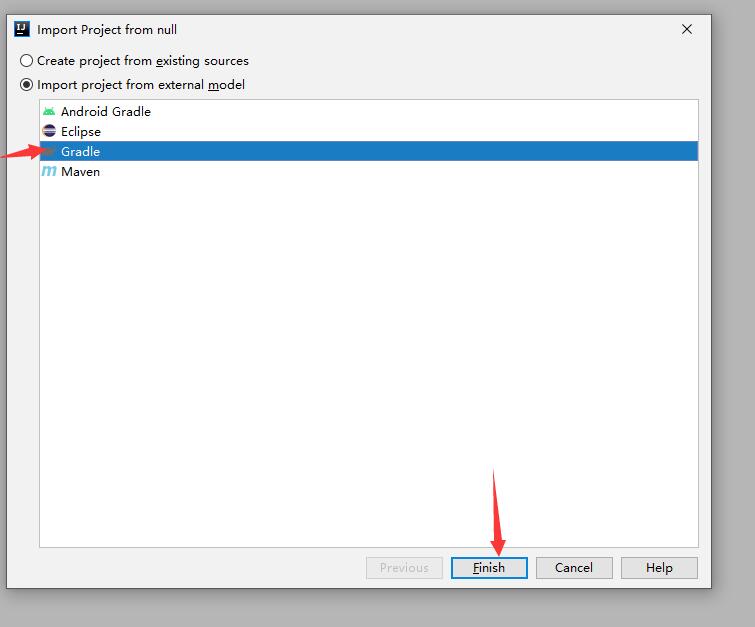Close the Import Project dialog with X
The width and height of the screenshot is (755, 627).
point(687,29)
